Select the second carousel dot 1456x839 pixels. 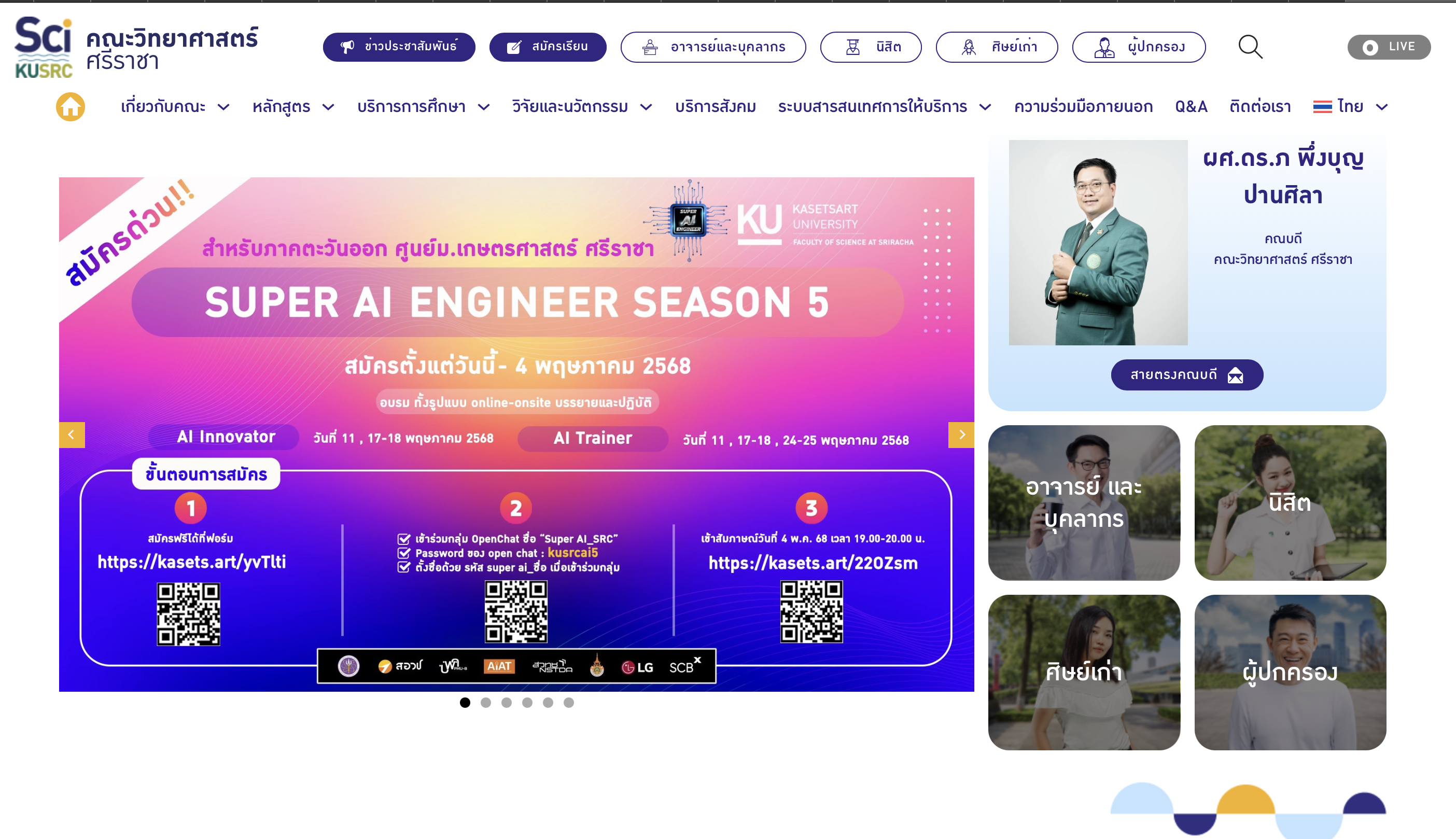(x=486, y=702)
